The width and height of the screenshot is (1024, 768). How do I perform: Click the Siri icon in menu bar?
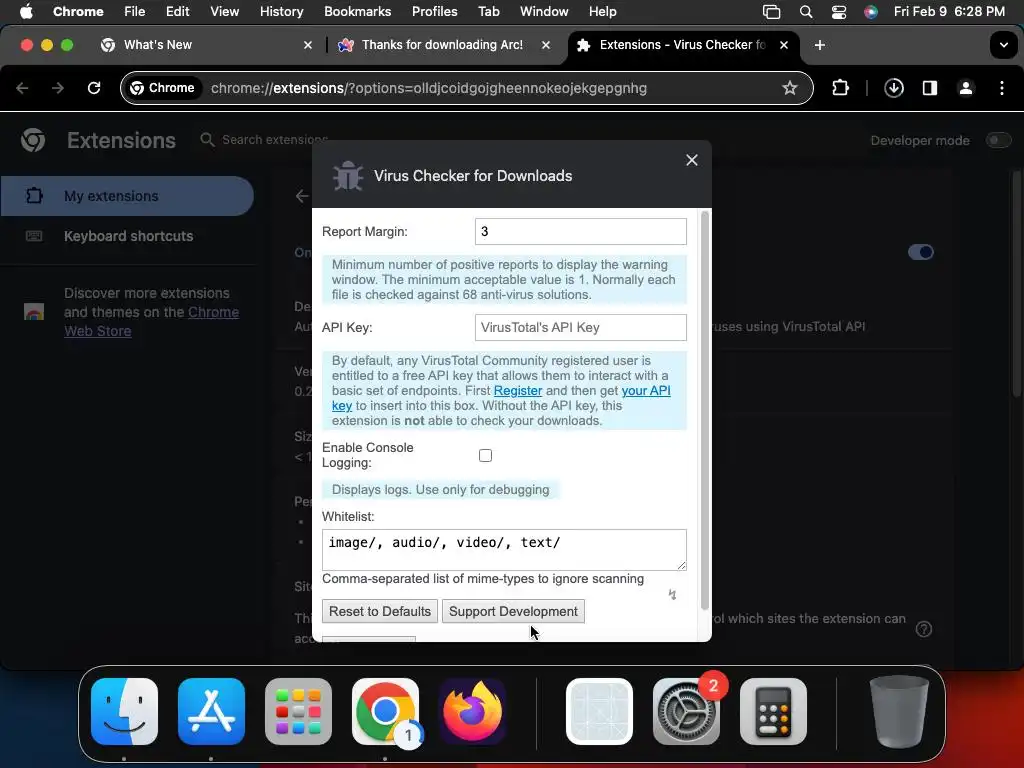[871, 12]
